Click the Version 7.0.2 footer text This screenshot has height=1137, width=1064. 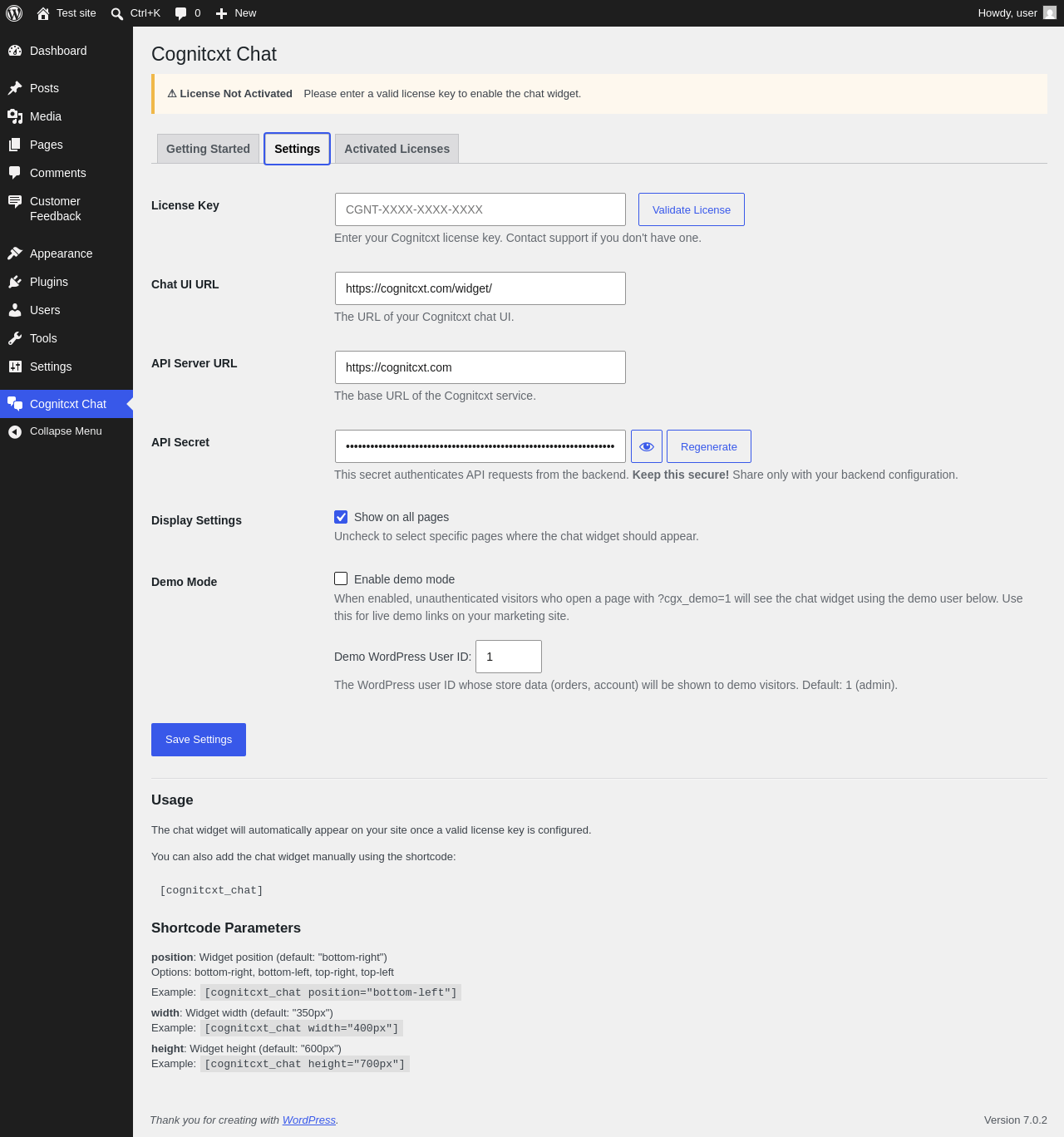point(1016,1120)
